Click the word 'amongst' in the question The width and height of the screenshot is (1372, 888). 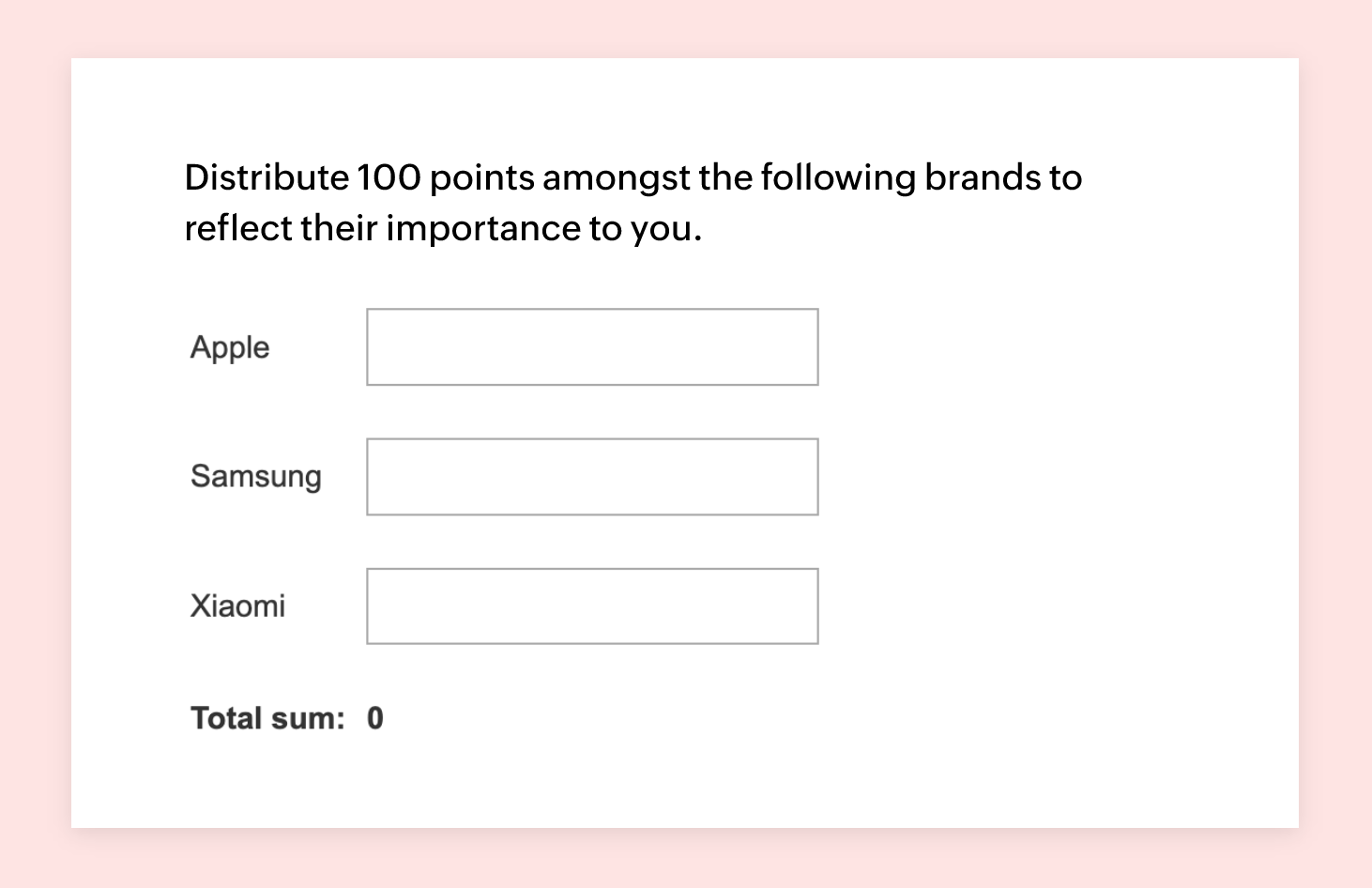tap(616, 177)
